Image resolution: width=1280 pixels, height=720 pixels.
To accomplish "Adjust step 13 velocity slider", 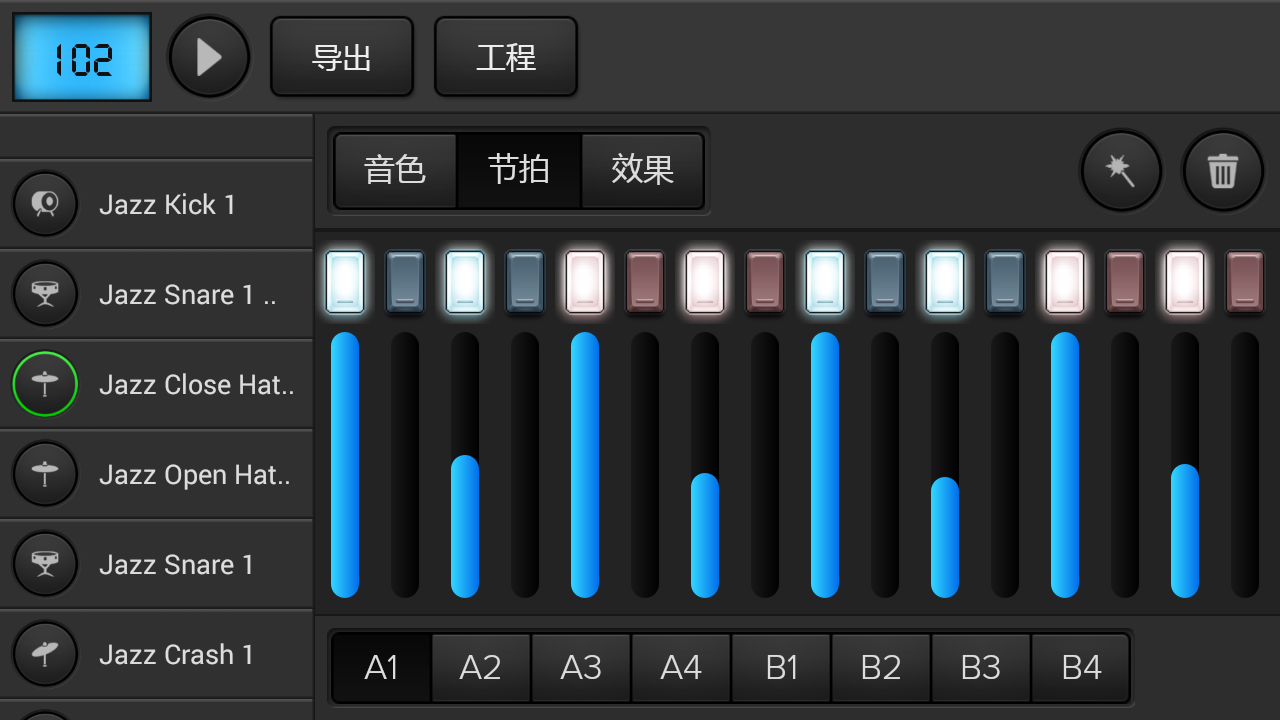I will (x=1065, y=465).
